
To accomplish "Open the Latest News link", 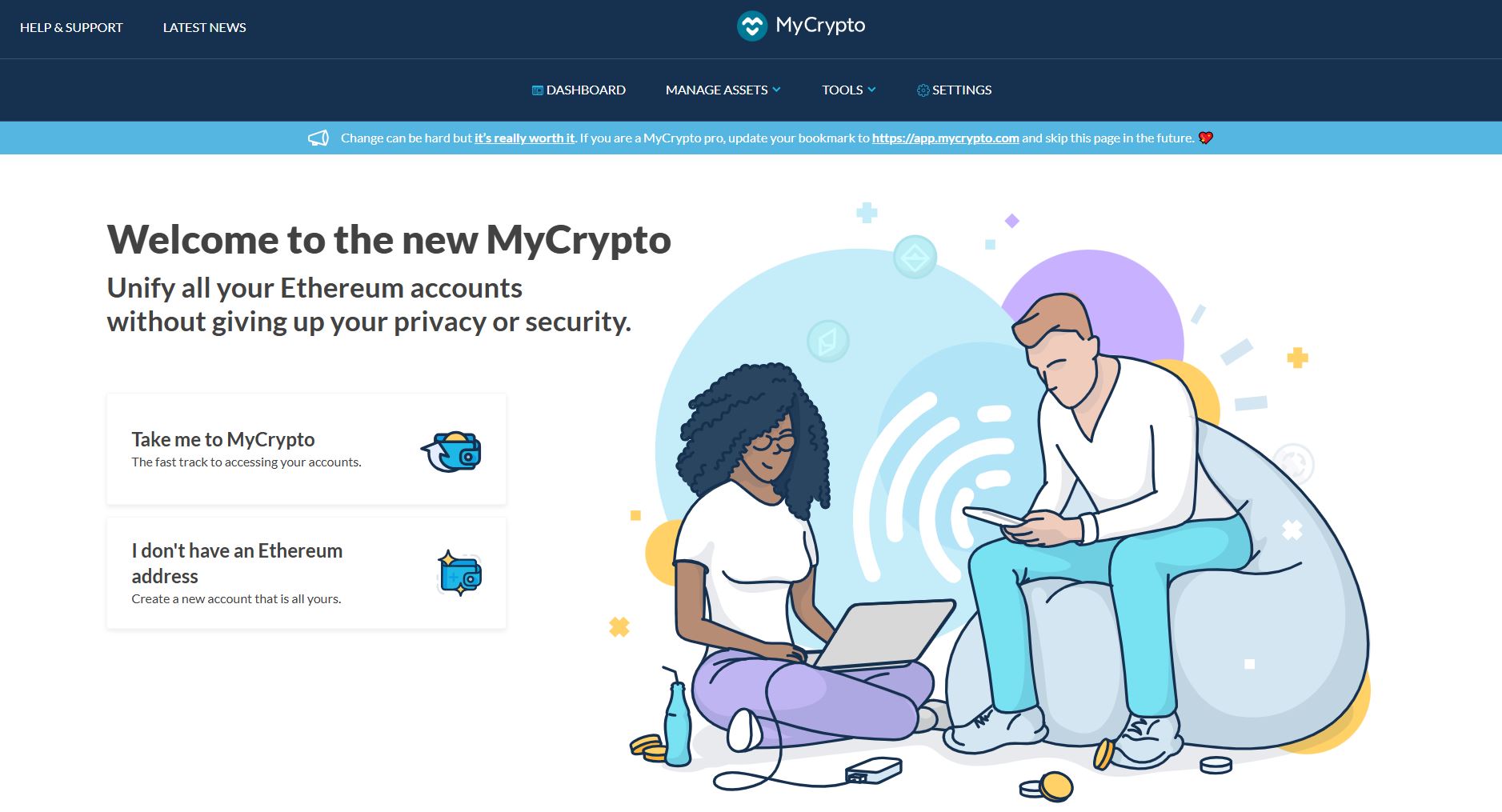I will [x=205, y=27].
